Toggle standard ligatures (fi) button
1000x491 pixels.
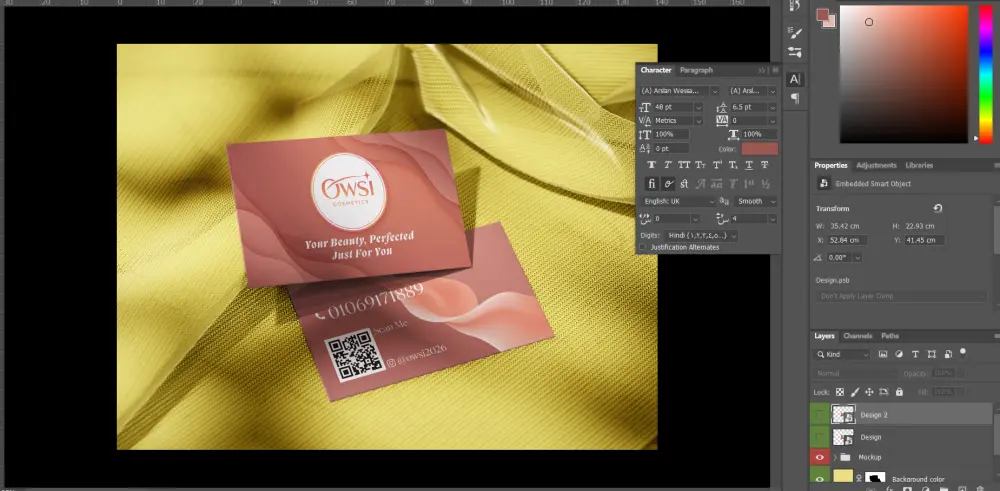652,184
